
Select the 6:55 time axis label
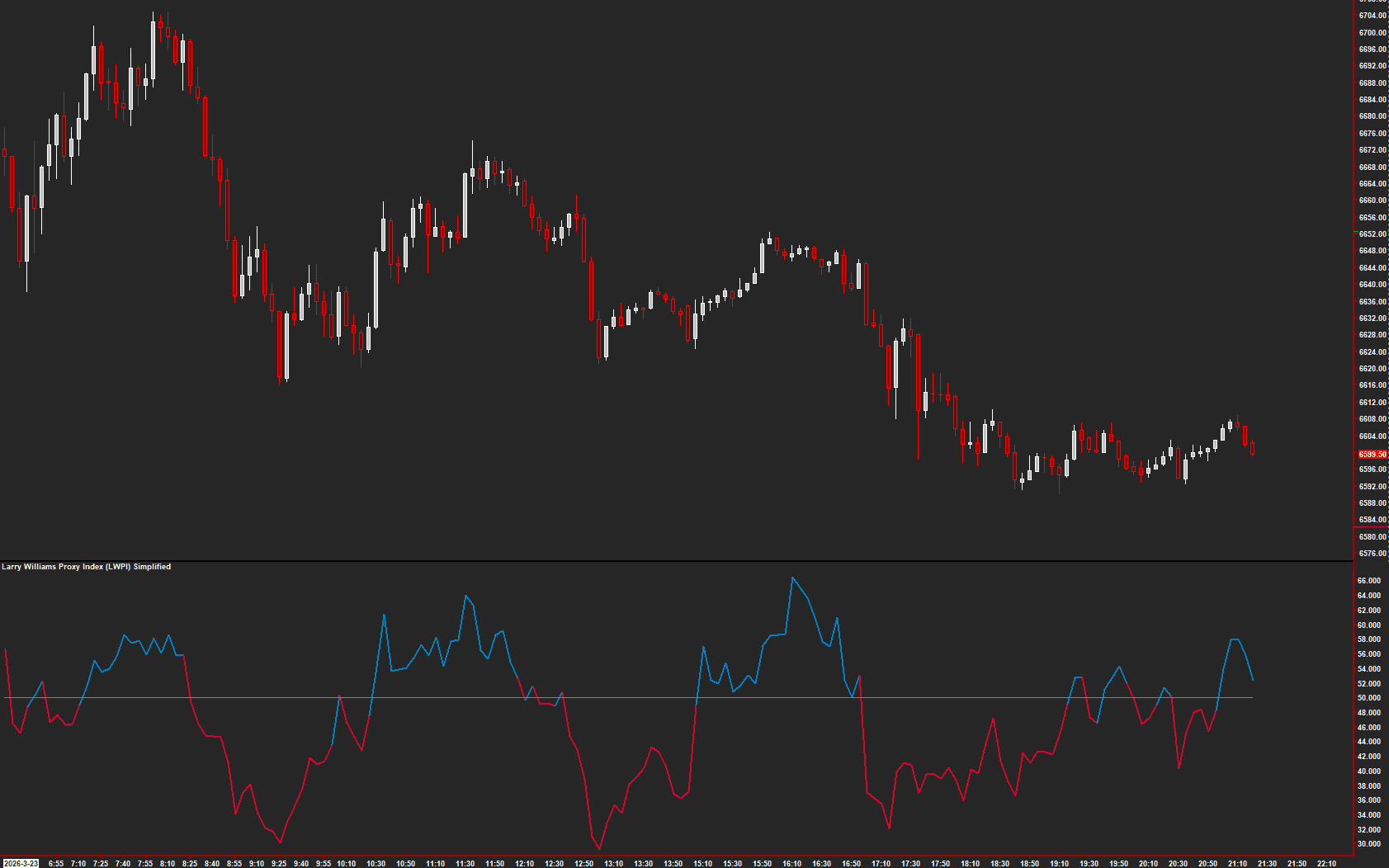click(55, 864)
